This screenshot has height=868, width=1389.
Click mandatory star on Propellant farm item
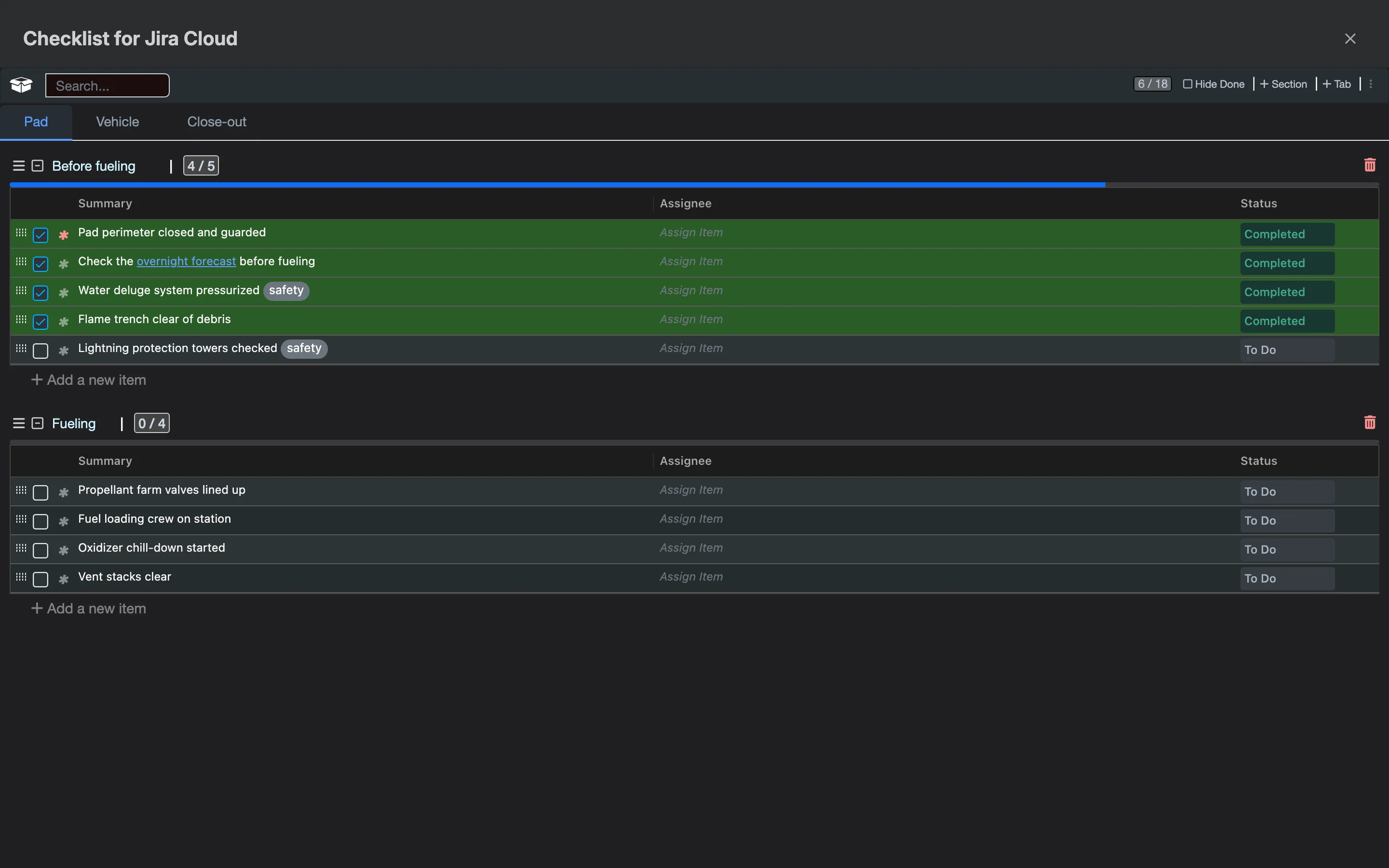[x=64, y=492]
